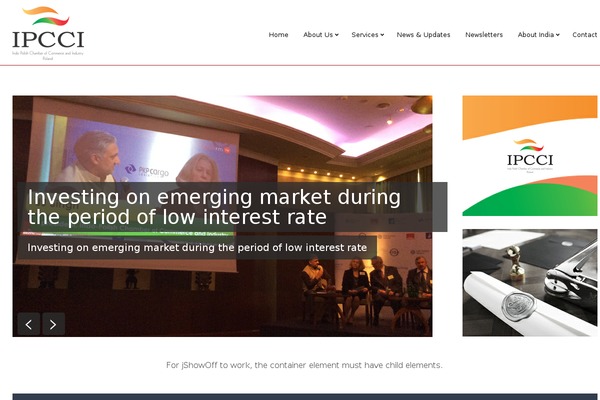This screenshot has height=400, width=600.
Task: Expand the About Us dropdown menu
Action: tap(321, 34)
